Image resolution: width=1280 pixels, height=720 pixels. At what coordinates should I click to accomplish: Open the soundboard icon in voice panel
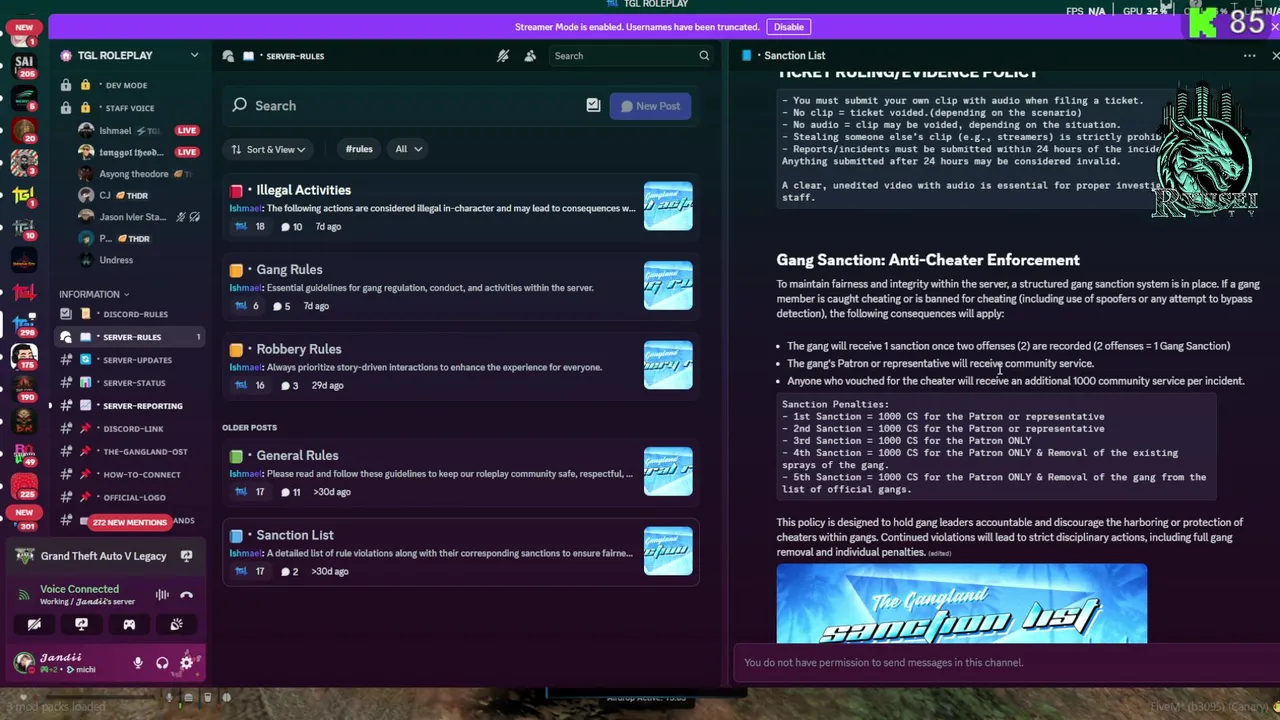tap(176, 625)
